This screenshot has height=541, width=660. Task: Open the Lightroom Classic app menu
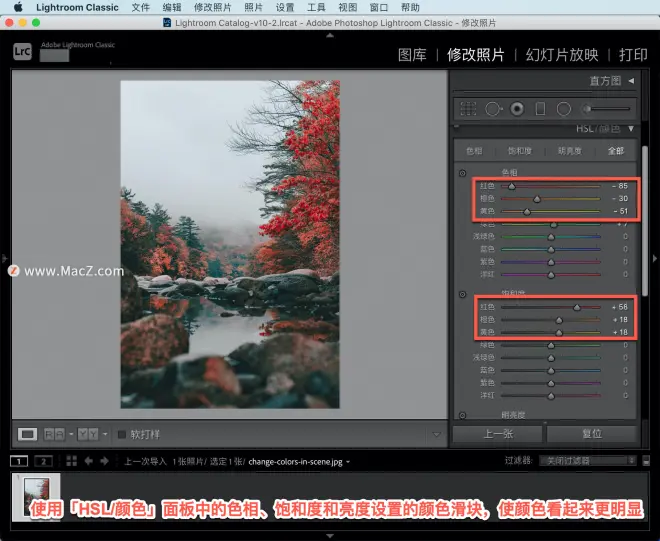[77, 7]
